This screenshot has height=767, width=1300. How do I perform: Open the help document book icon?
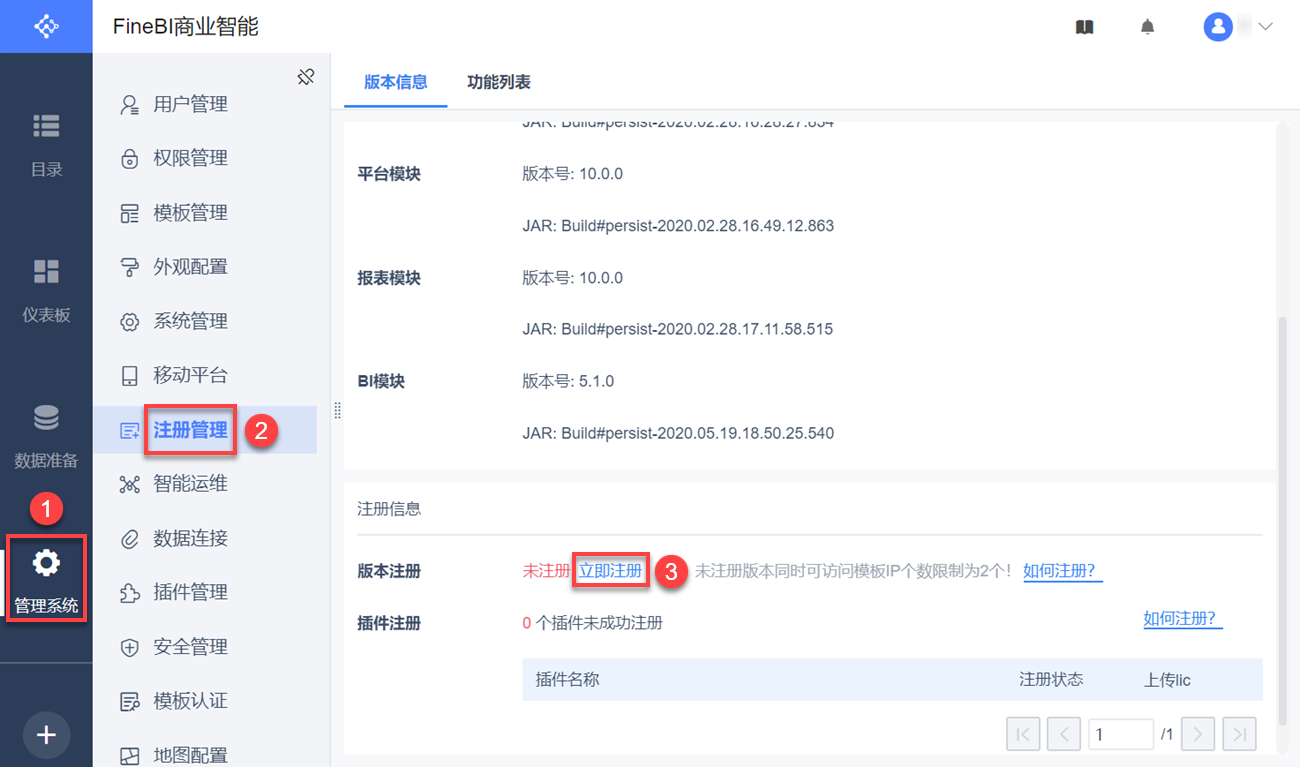pyautogui.click(x=1085, y=27)
